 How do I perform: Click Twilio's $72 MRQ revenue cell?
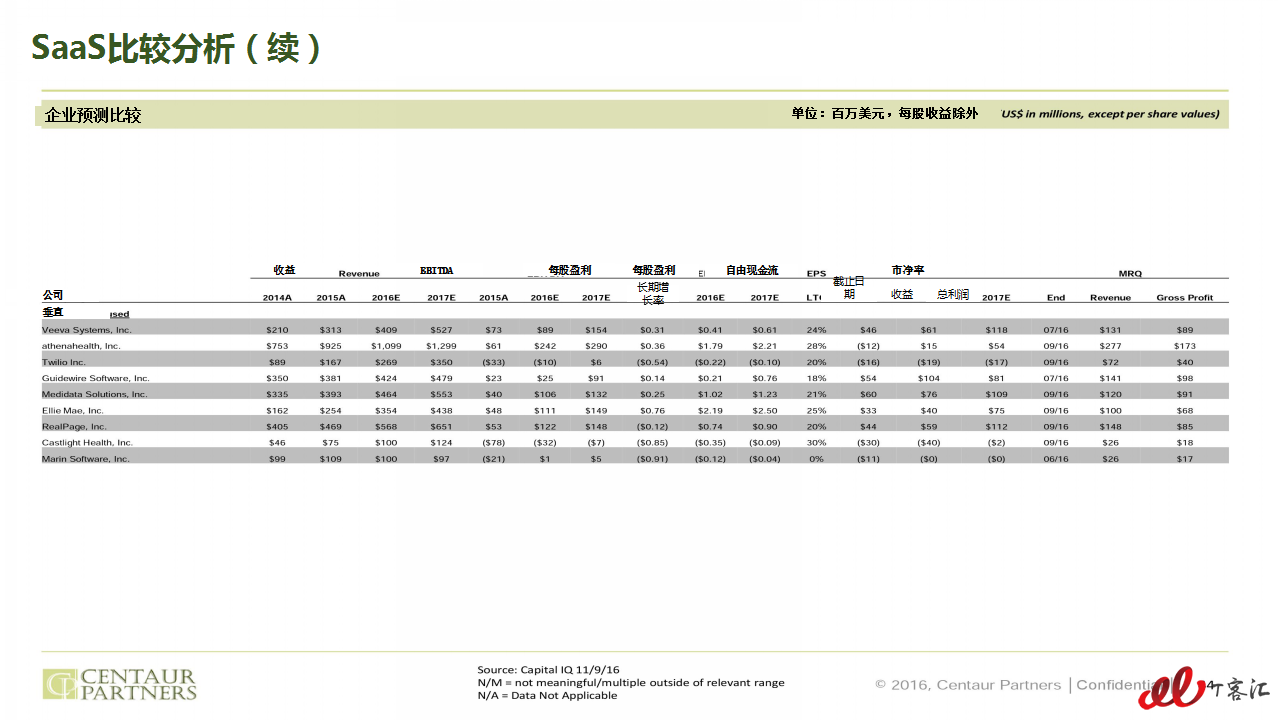1110,362
